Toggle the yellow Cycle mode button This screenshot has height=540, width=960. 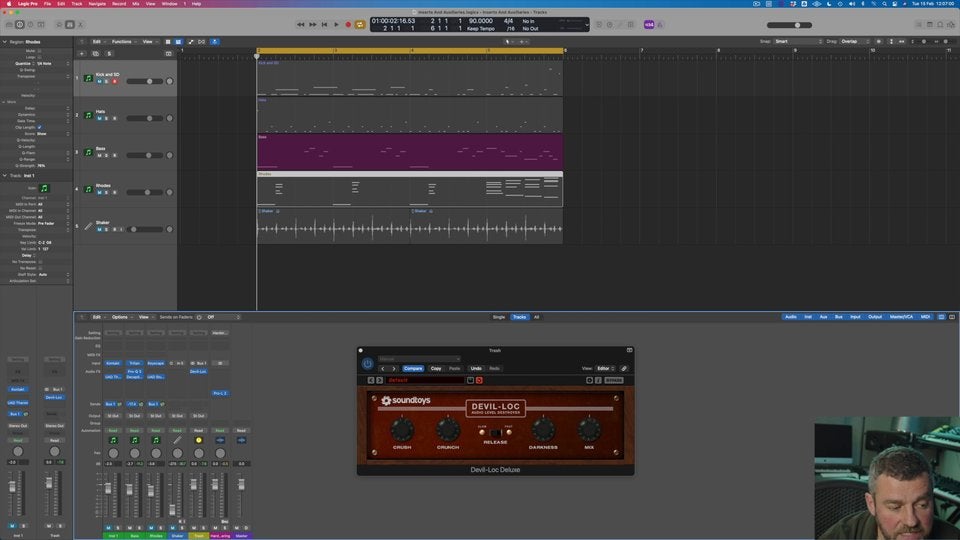pos(360,24)
